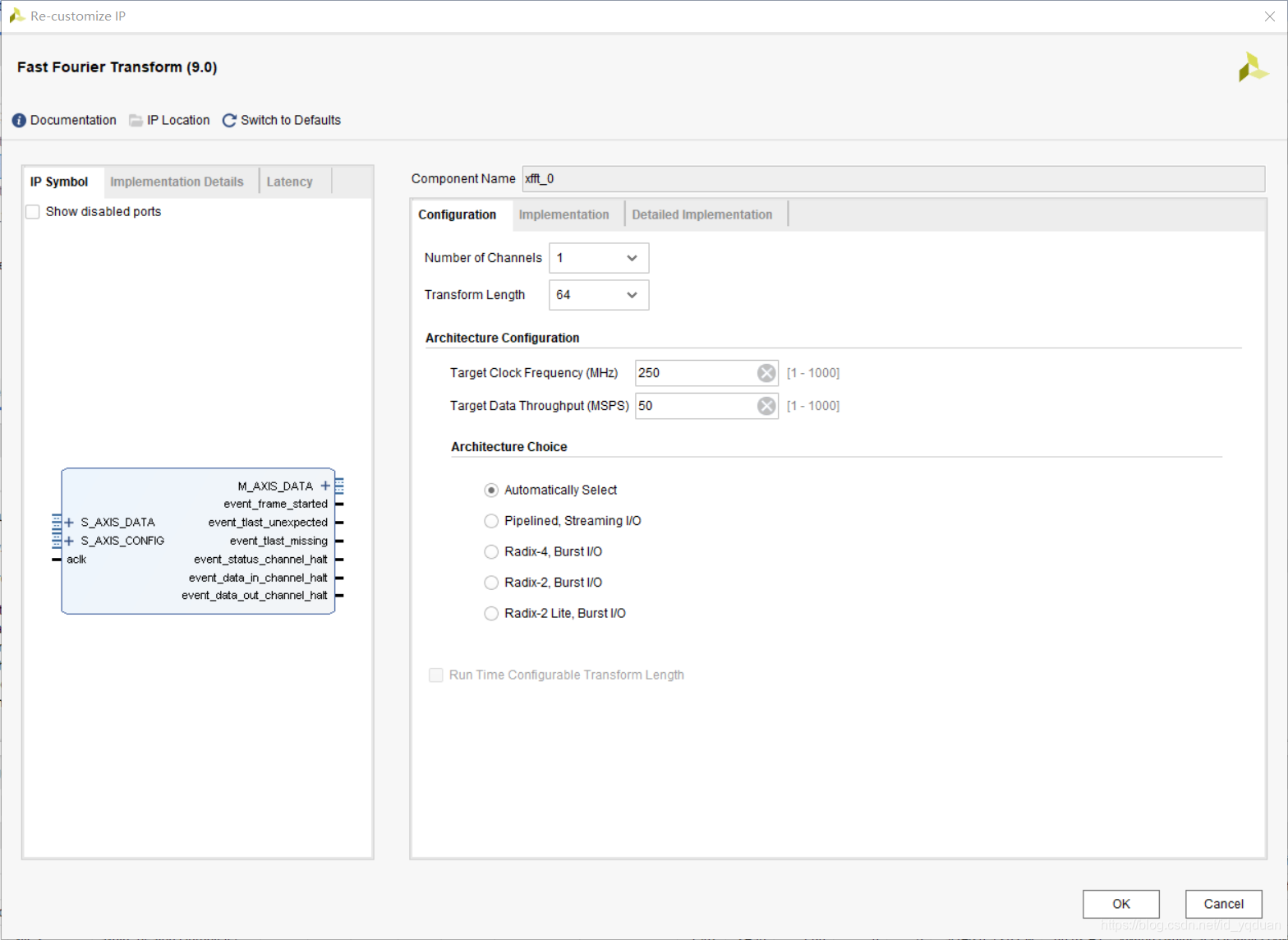Click event_data_out_channel_halt port label

point(255,596)
